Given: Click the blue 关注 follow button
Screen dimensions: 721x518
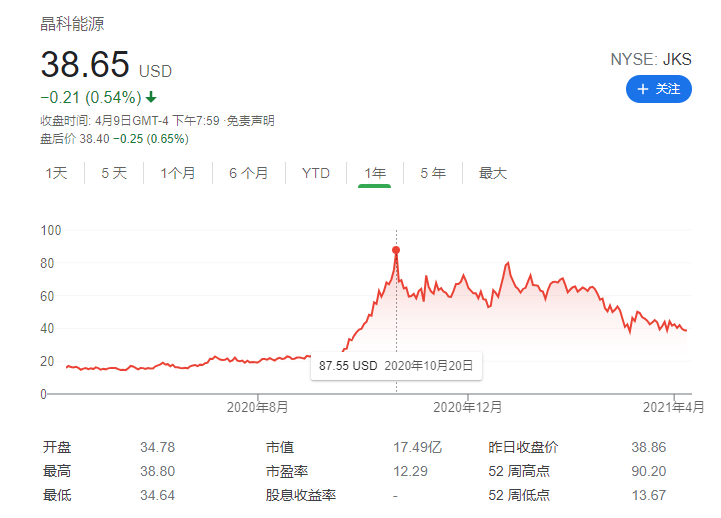Looking at the screenshot, I should pyautogui.click(x=658, y=89).
